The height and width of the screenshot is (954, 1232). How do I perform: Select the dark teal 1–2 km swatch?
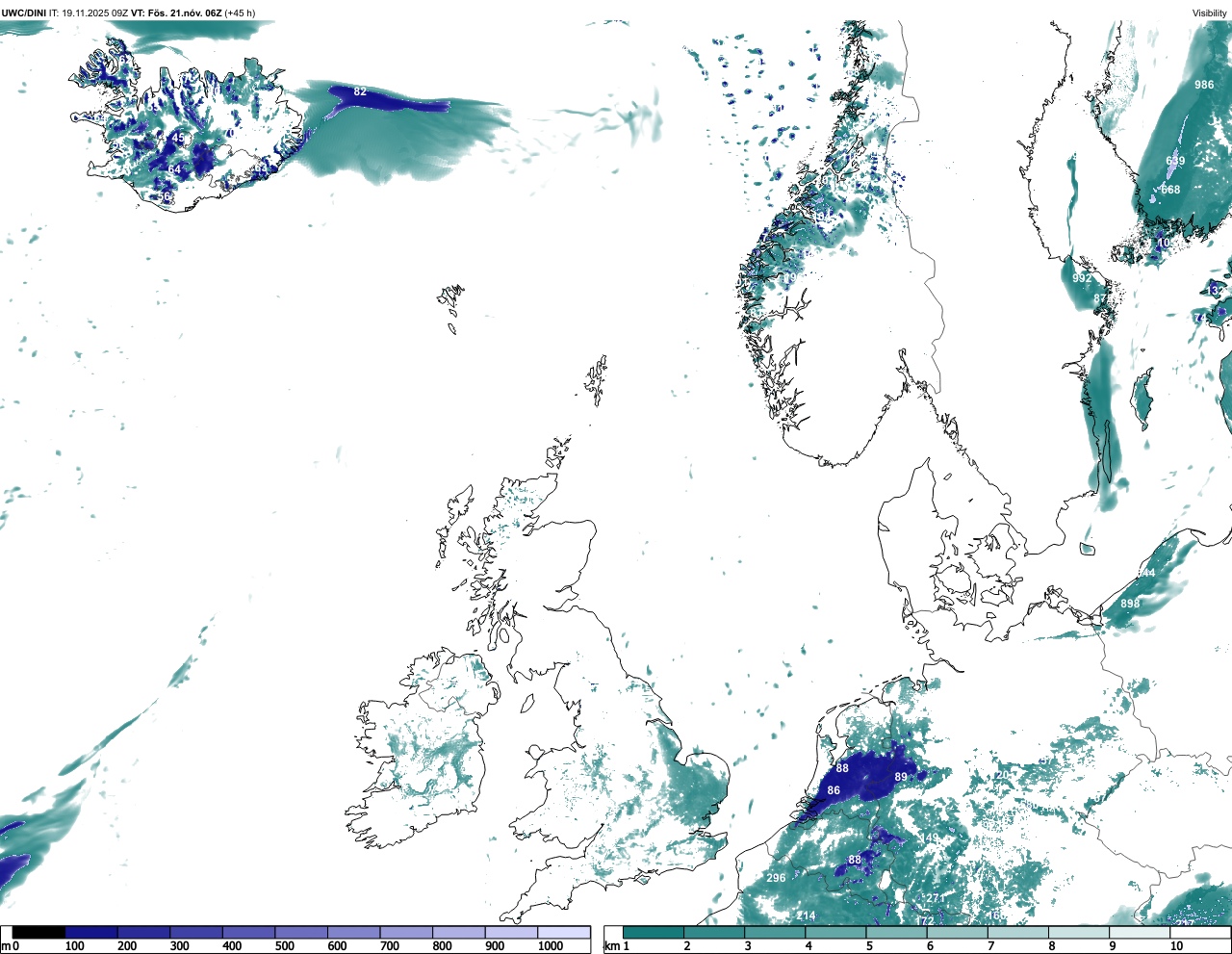point(654,932)
